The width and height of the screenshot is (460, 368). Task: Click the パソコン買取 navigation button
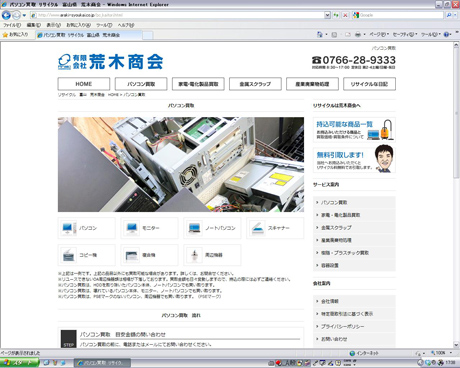point(141,84)
